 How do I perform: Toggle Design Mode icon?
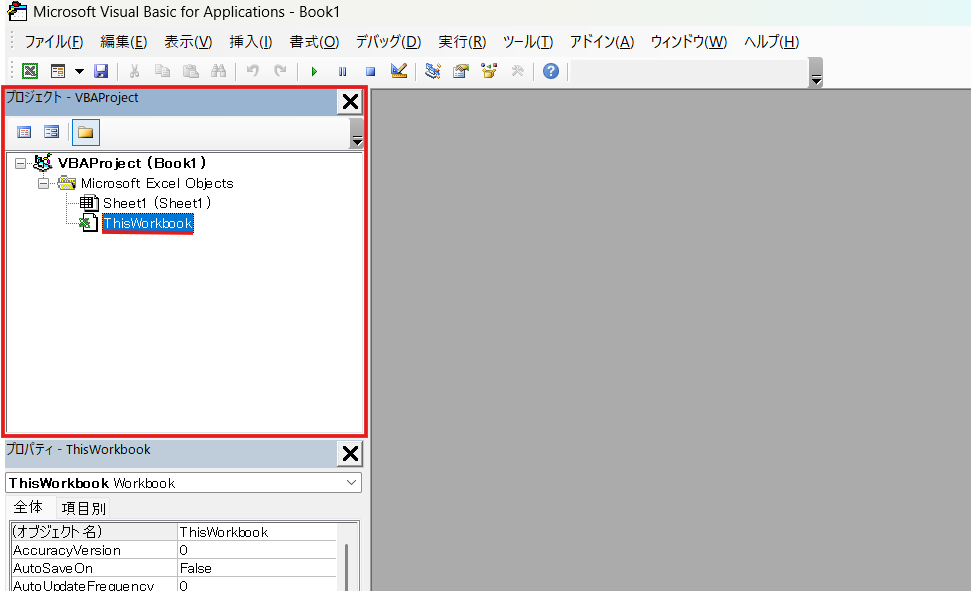pyautogui.click(x=399, y=71)
